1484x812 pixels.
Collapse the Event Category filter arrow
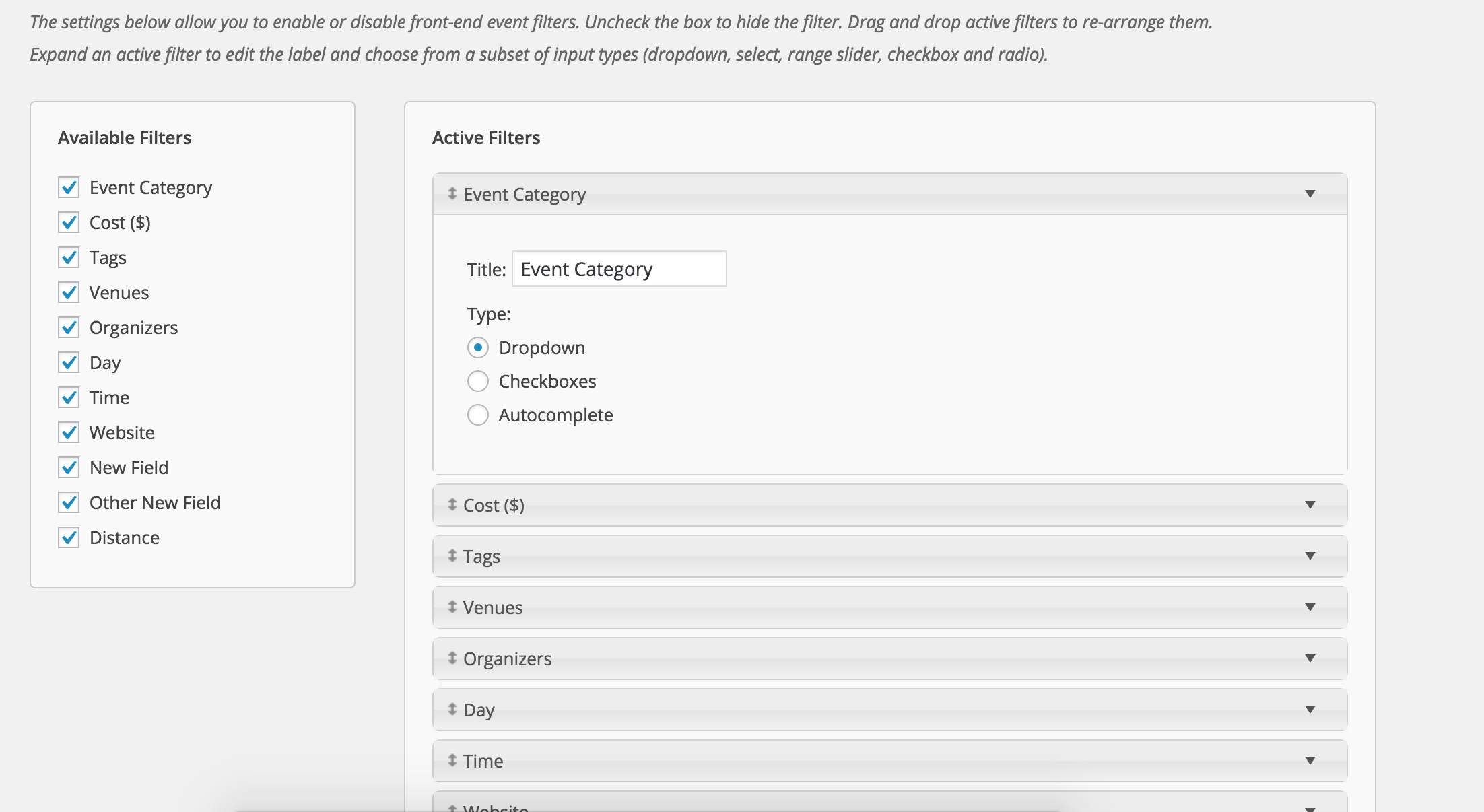coord(1310,194)
